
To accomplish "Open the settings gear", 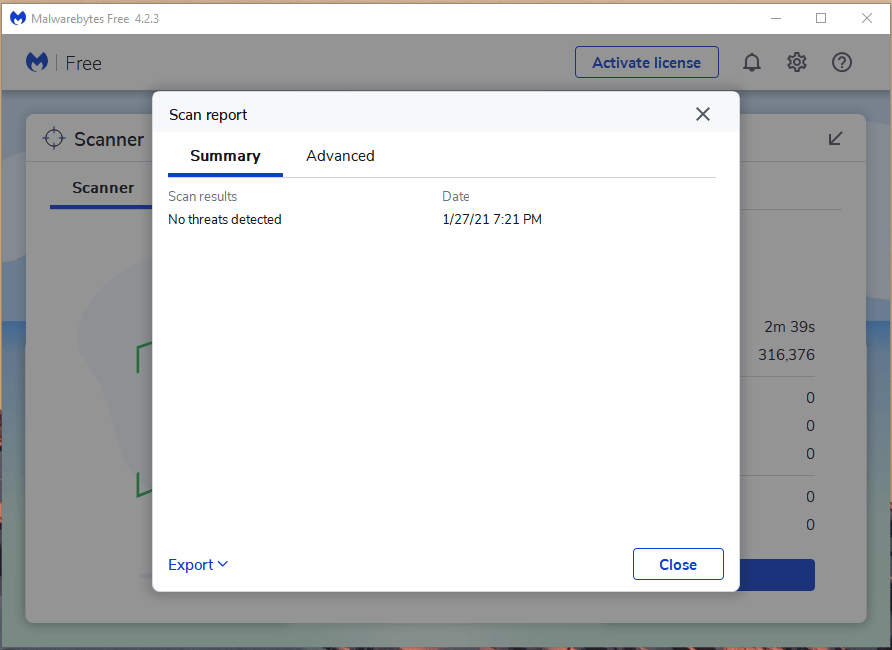I will click(x=796, y=62).
